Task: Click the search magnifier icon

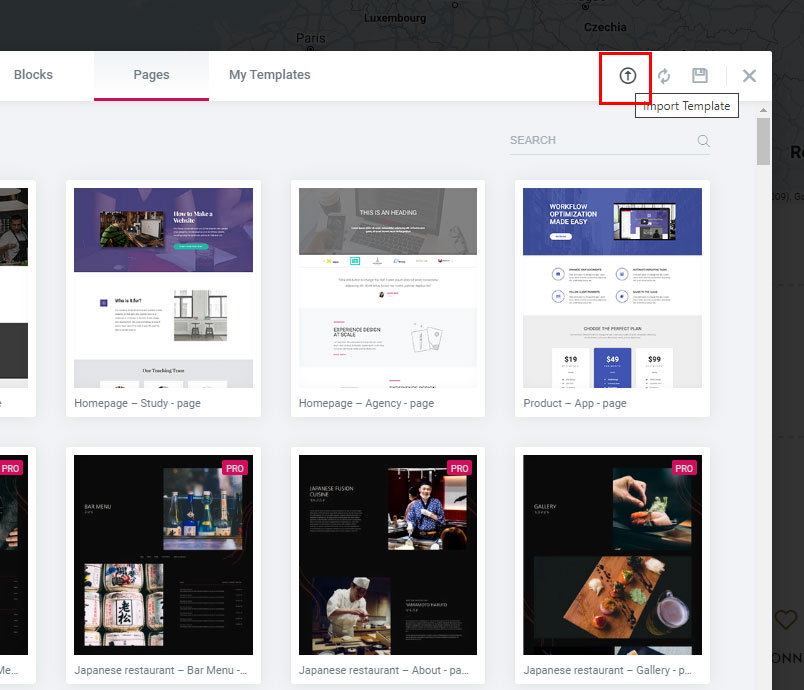Action: tap(704, 140)
